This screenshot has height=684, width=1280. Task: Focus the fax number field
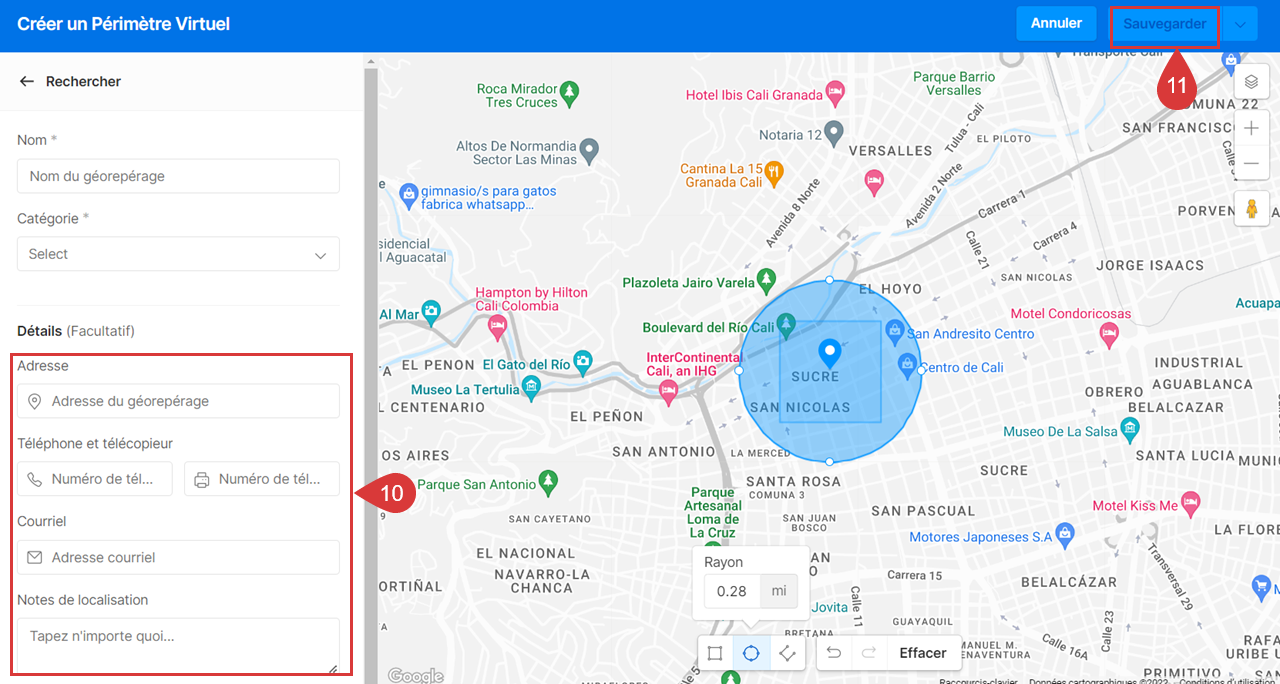click(x=262, y=479)
